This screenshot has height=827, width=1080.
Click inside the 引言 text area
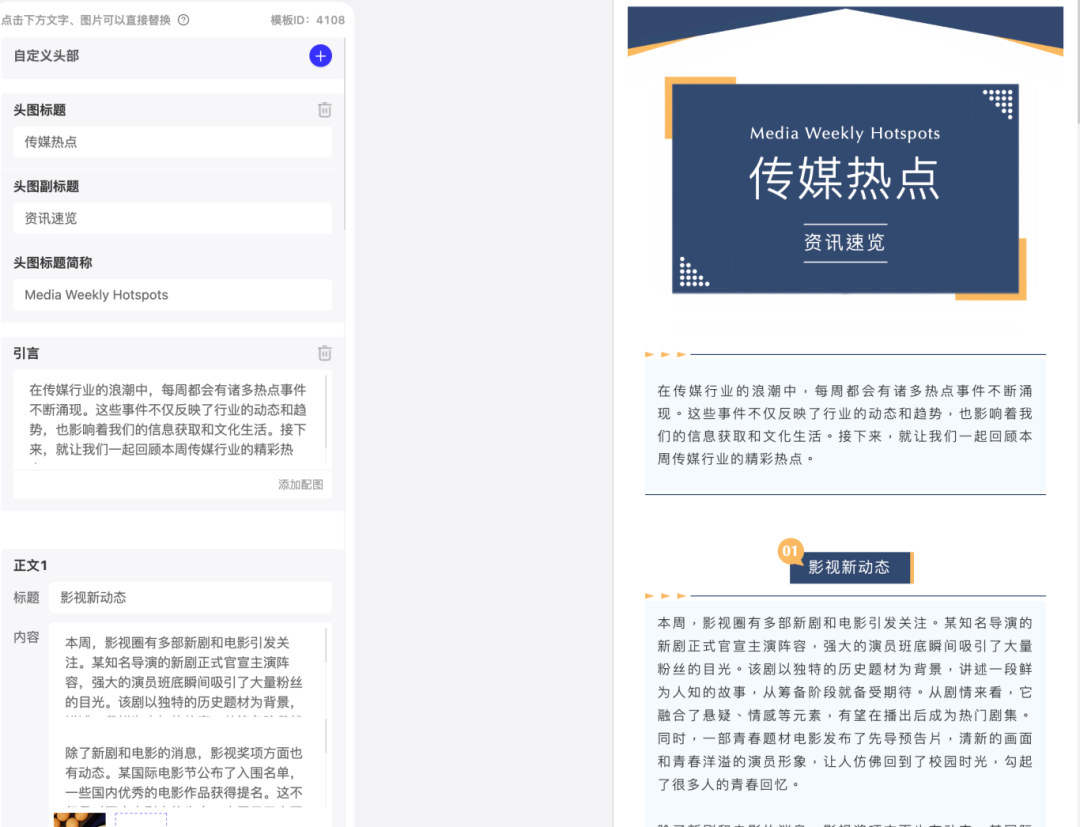pyautogui.click(x=171, y=420)
